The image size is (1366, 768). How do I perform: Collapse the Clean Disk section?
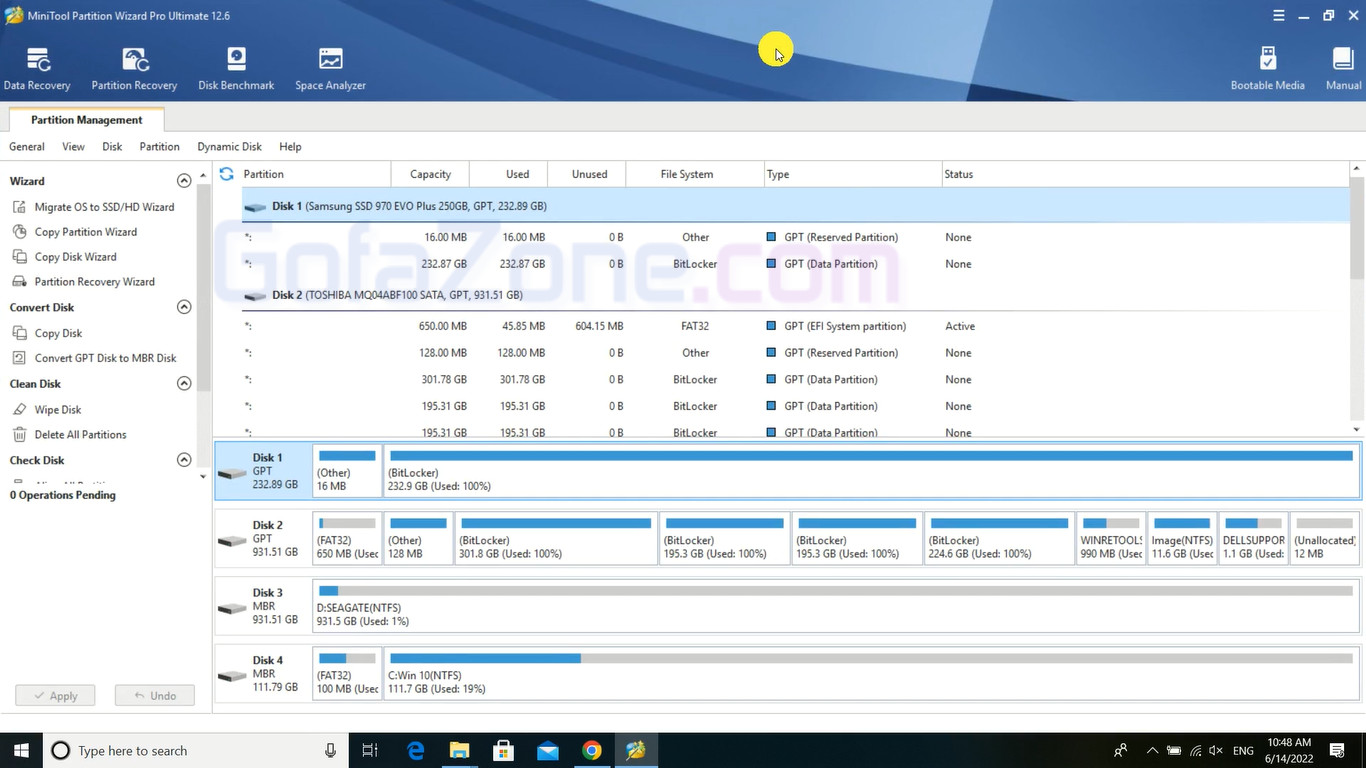184,384
